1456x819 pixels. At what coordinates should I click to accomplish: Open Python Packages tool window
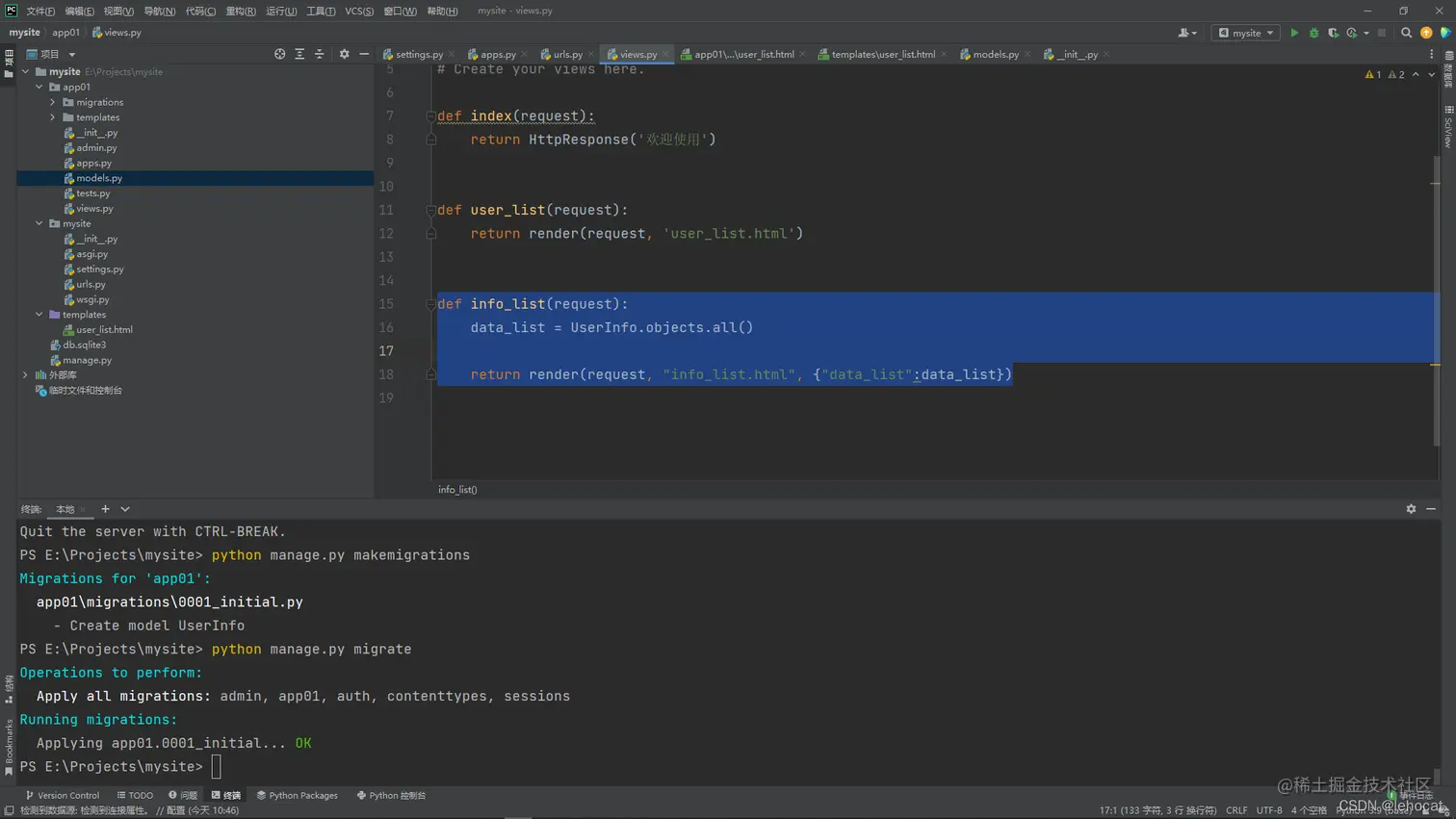click(298, 796)
